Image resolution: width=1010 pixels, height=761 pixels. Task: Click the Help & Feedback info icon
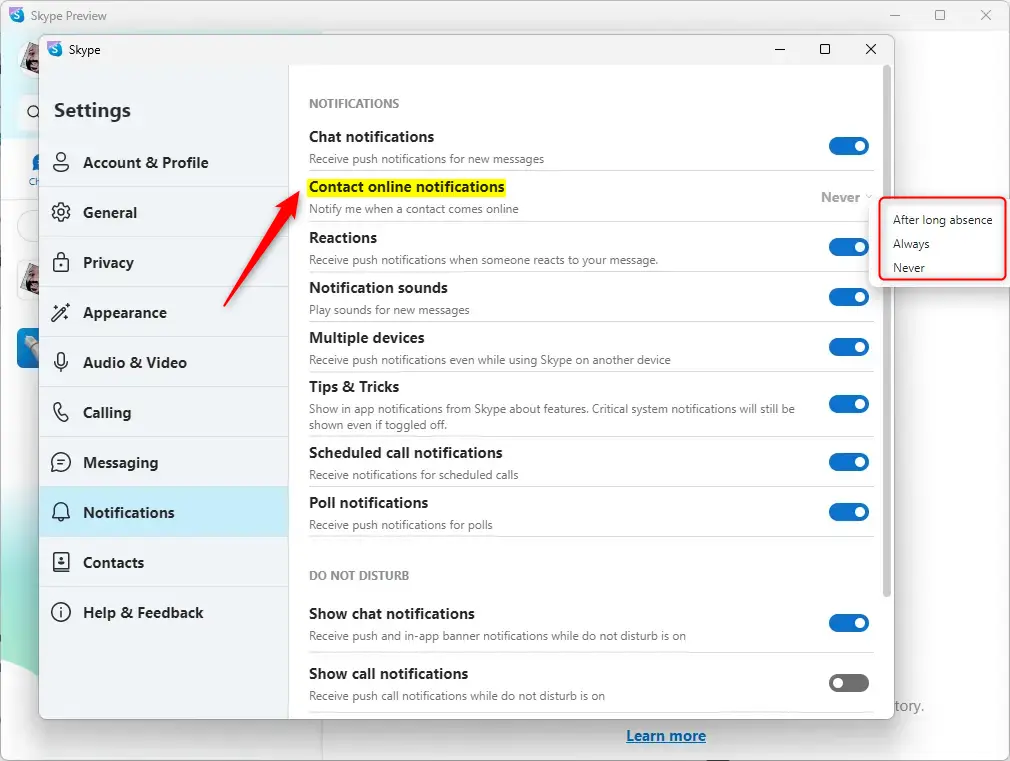pyautogui.click(x=61, y=612)
